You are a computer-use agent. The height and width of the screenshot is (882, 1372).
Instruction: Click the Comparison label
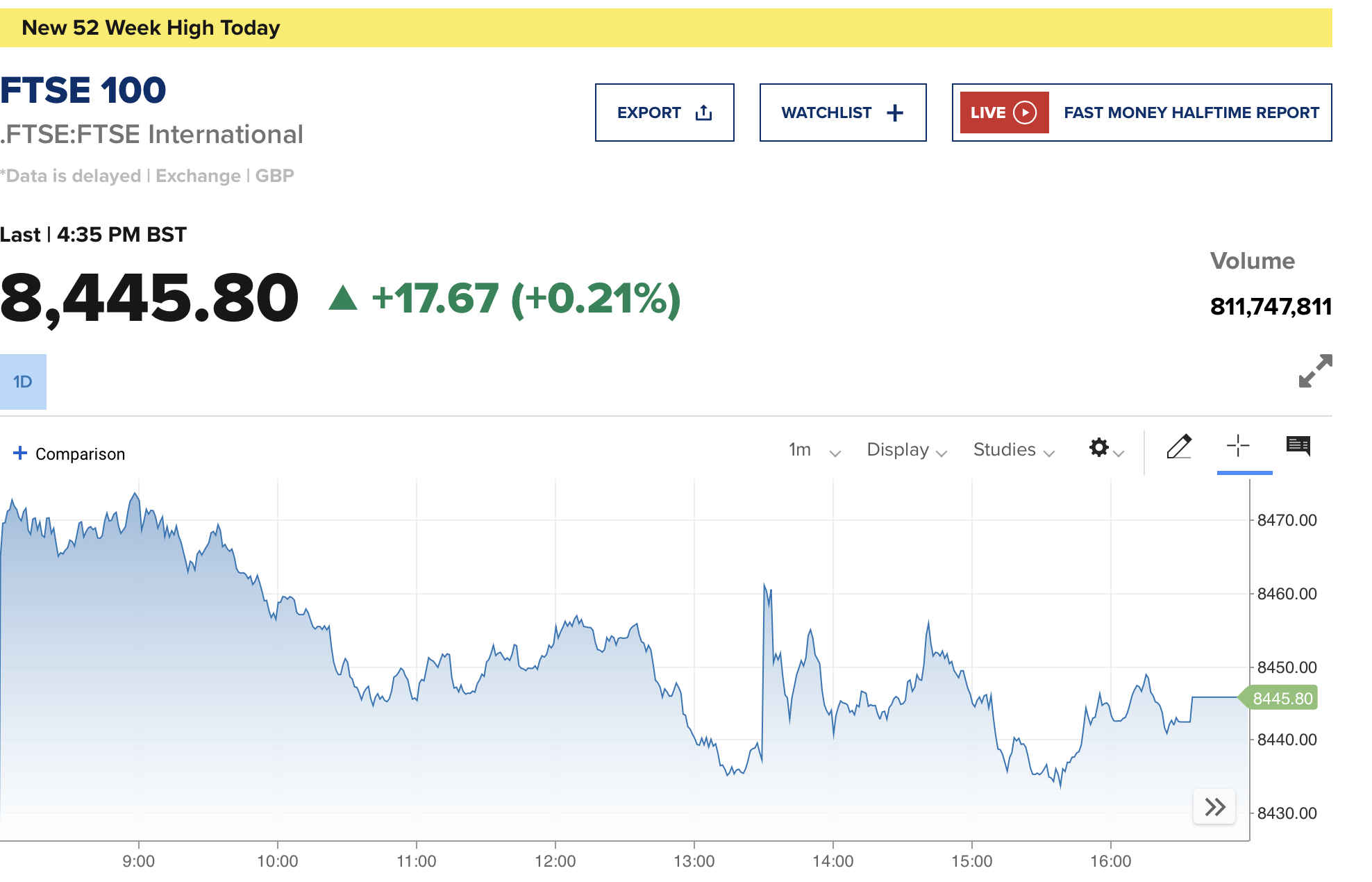coord(80,454)
